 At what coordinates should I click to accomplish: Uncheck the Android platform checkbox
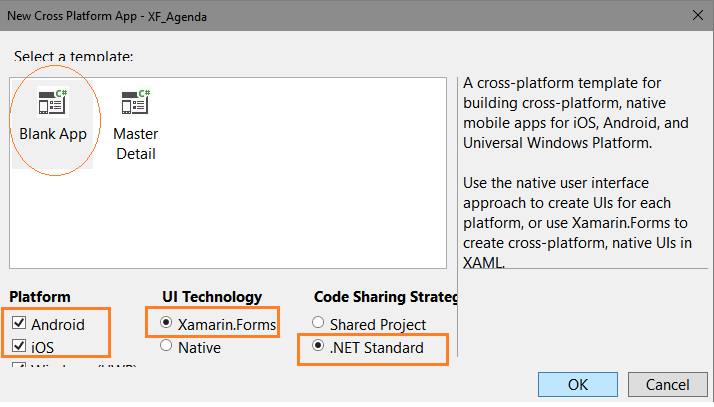click(x=19, y=323)
